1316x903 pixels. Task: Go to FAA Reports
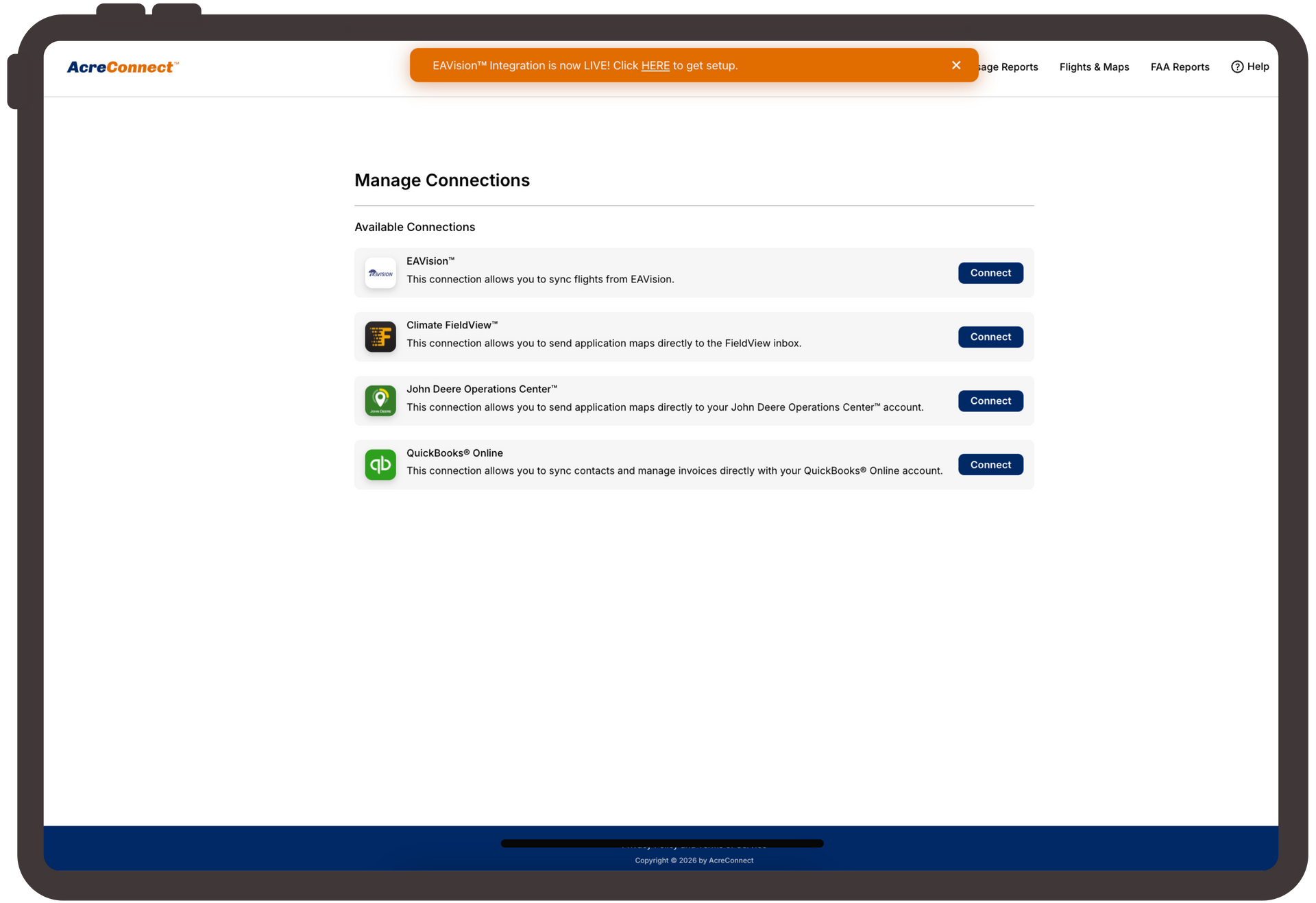(1180, 67)
